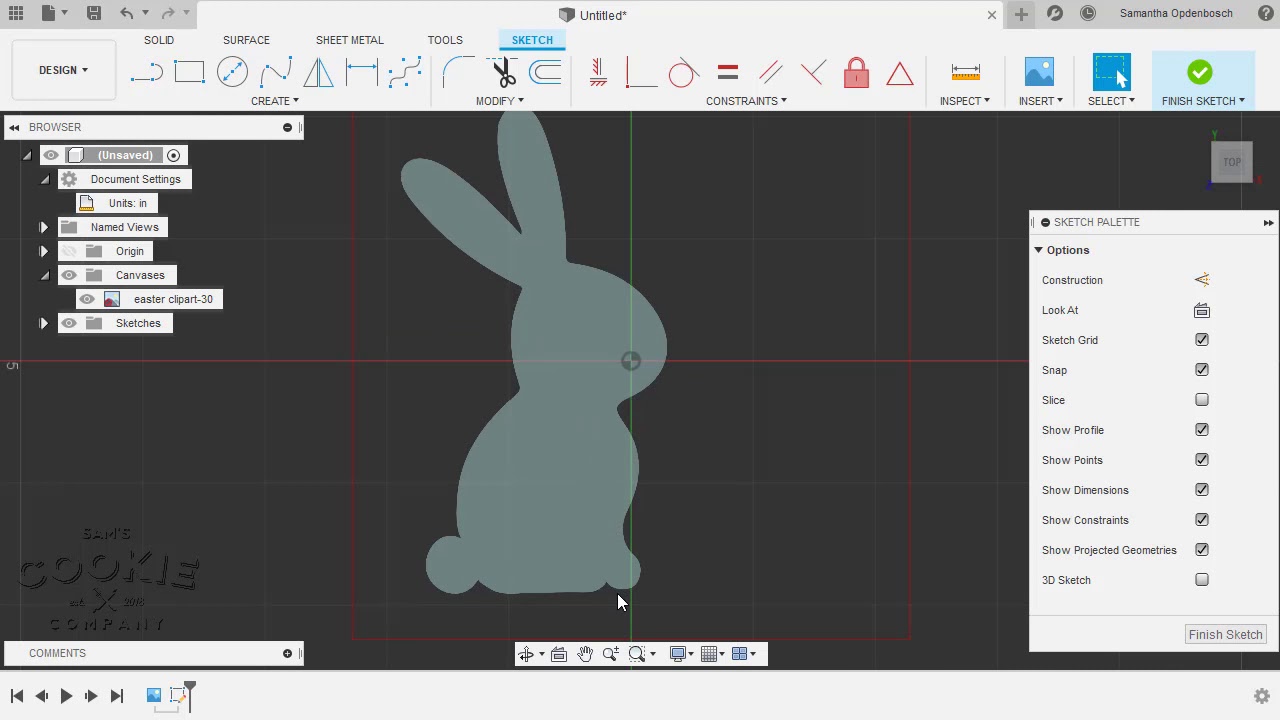
Task: Switch to the SHEET METAL tab
Action: click(349, 40)
